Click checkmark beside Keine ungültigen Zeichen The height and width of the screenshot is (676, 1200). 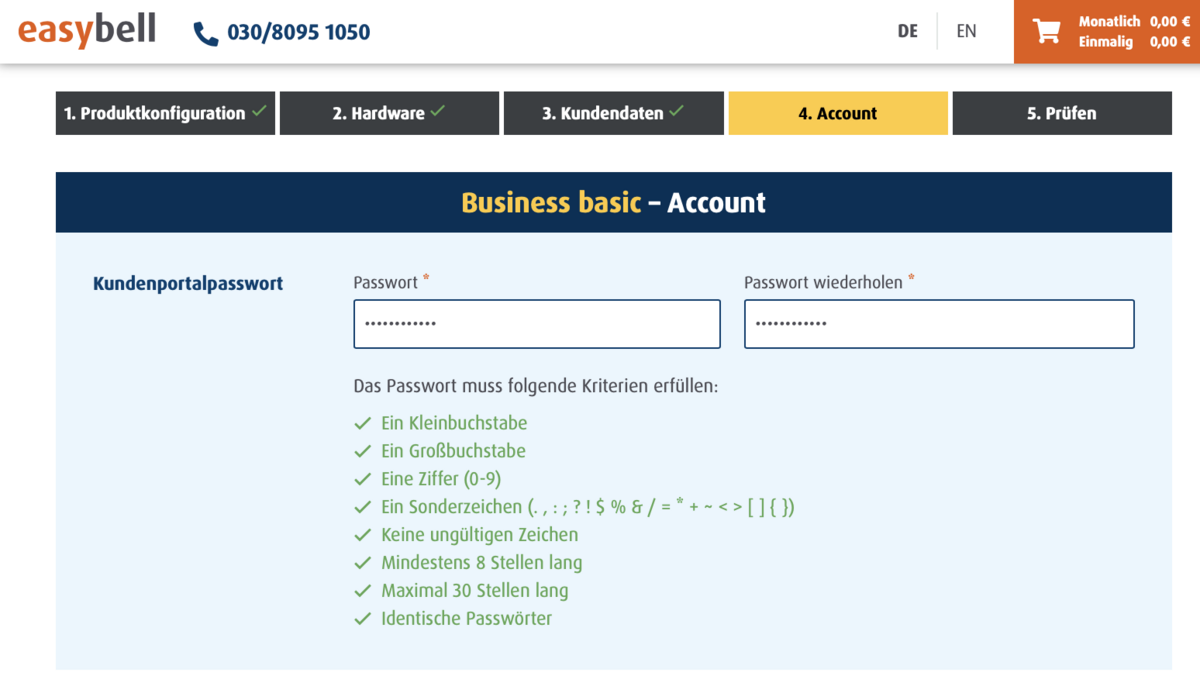pyautogui.click(x=363, y=535)
